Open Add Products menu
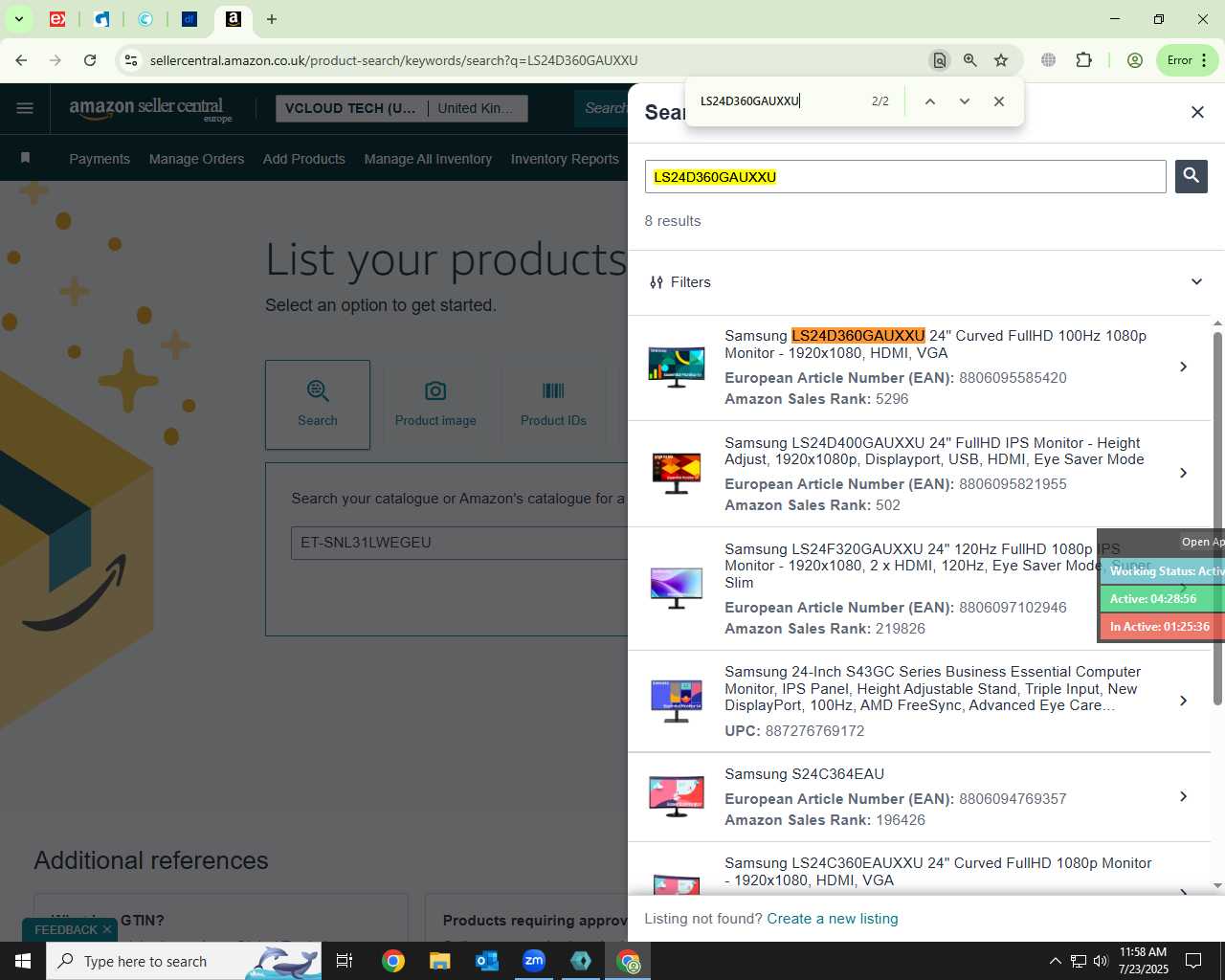 coord(304,159)
